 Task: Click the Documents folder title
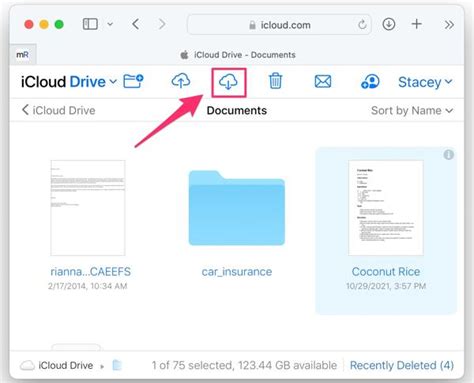pos(237,110)
